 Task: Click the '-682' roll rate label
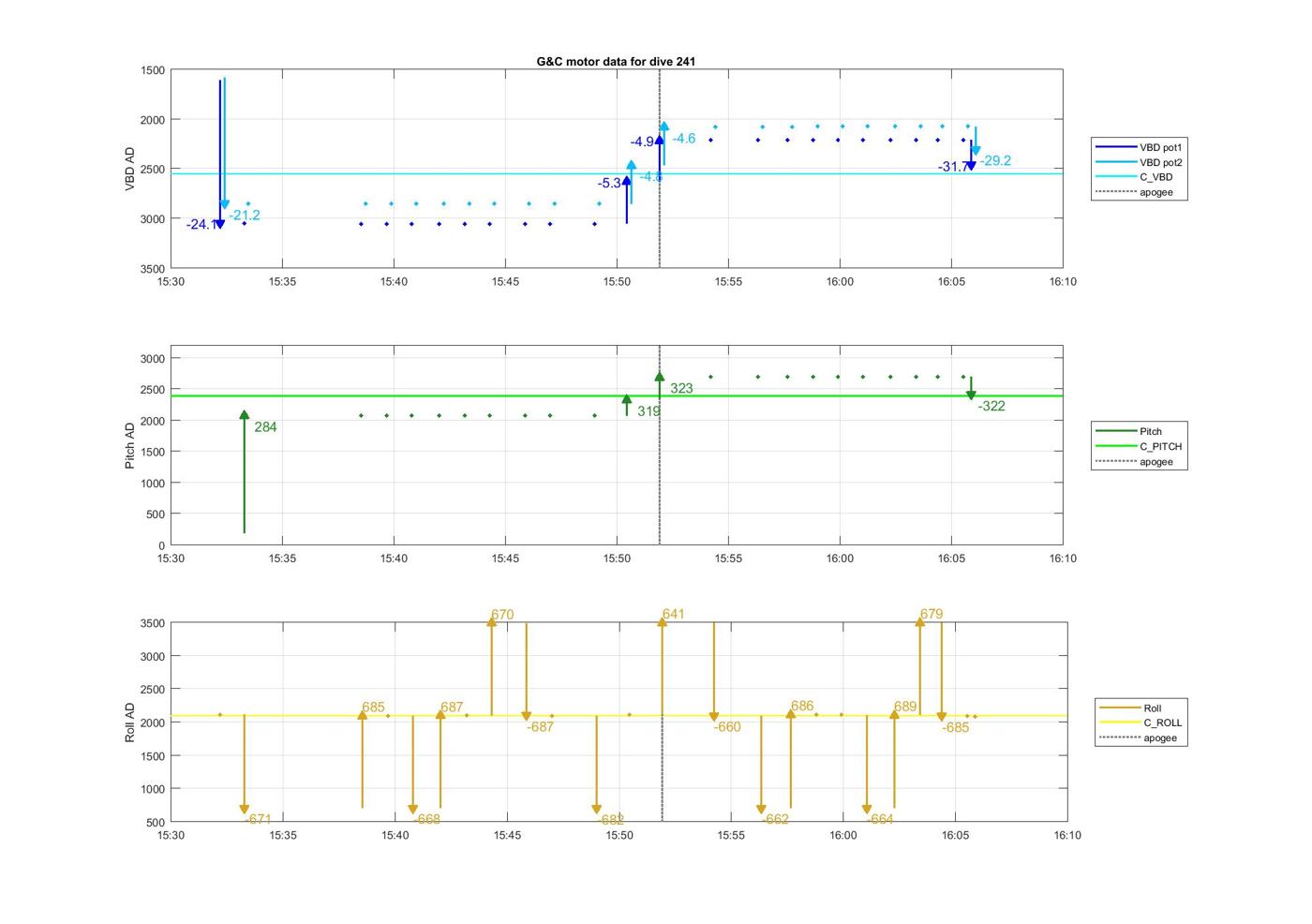click(x=610, y=820)
